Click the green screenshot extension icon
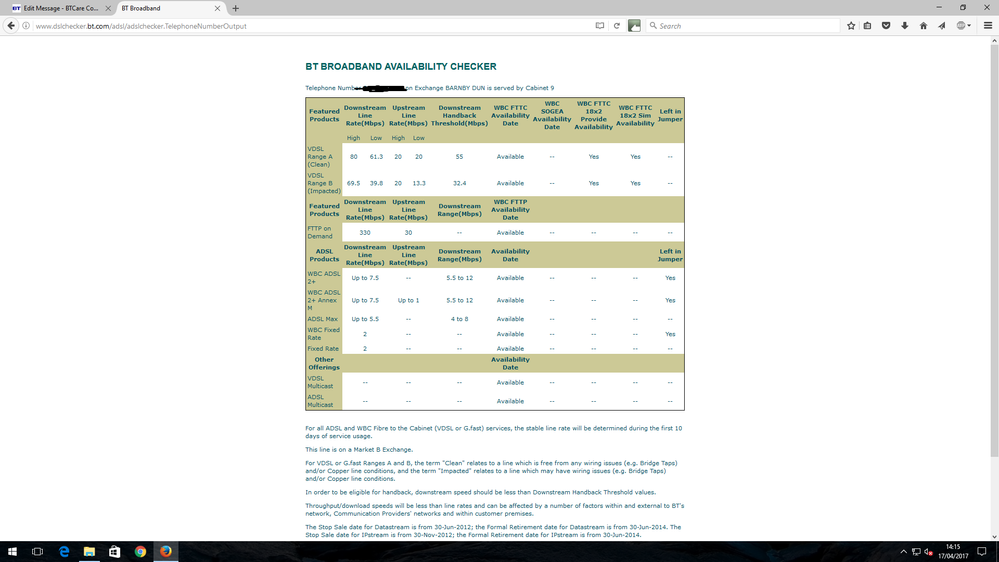Image resolution: width=999 pixels, height=562 pixels. [634, 25]
